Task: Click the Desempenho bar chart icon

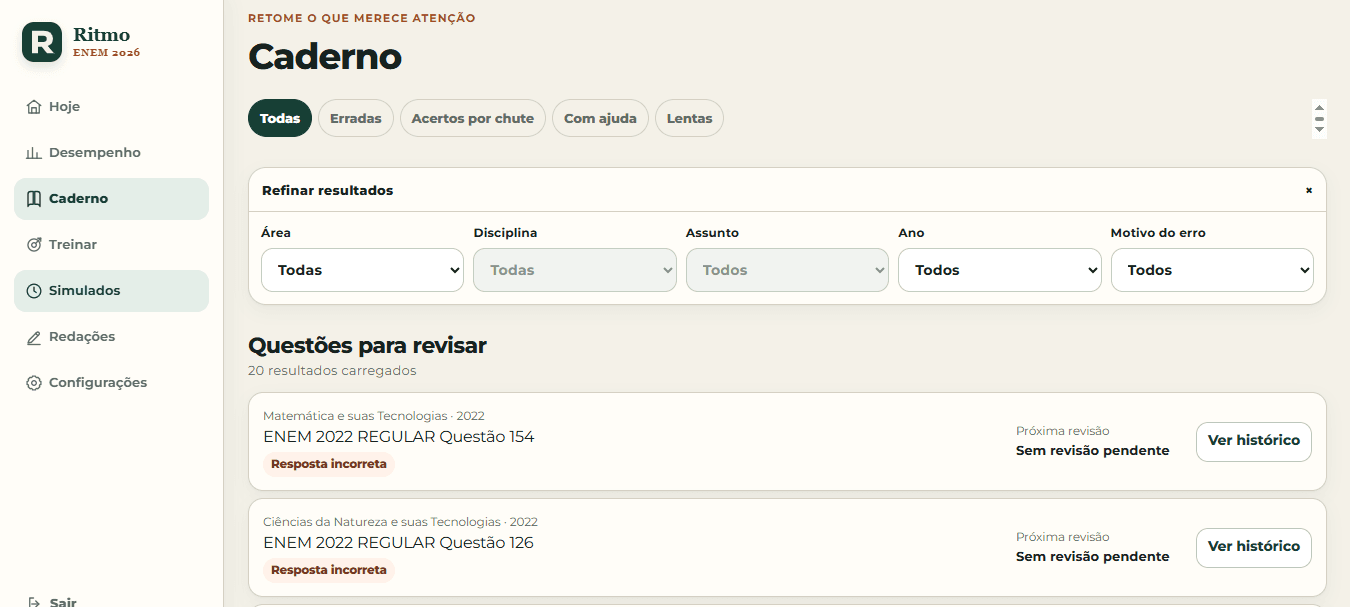Action: click(34, 153)
